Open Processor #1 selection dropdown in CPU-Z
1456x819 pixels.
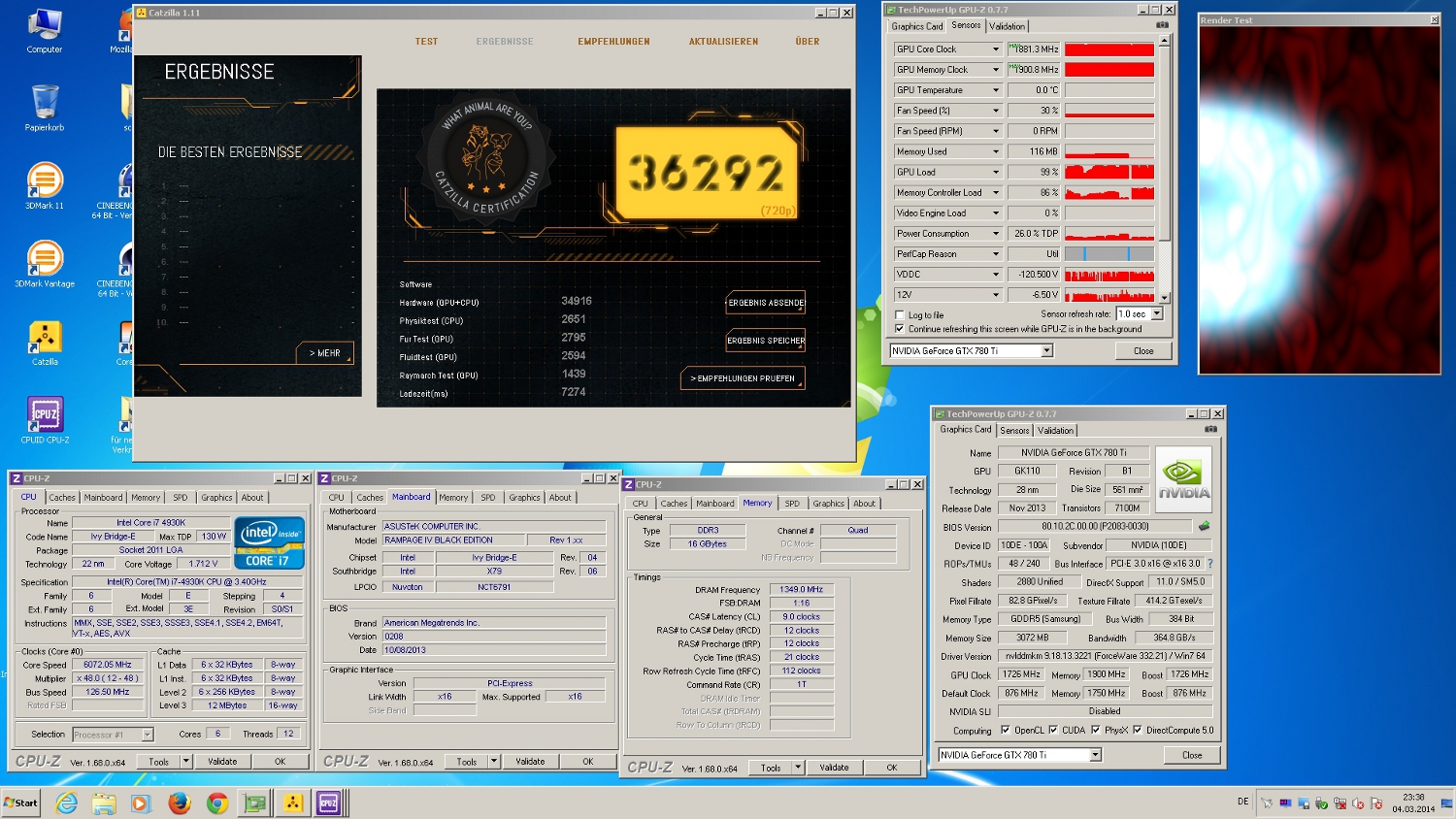pyautogui.click(x=148, y=735)
